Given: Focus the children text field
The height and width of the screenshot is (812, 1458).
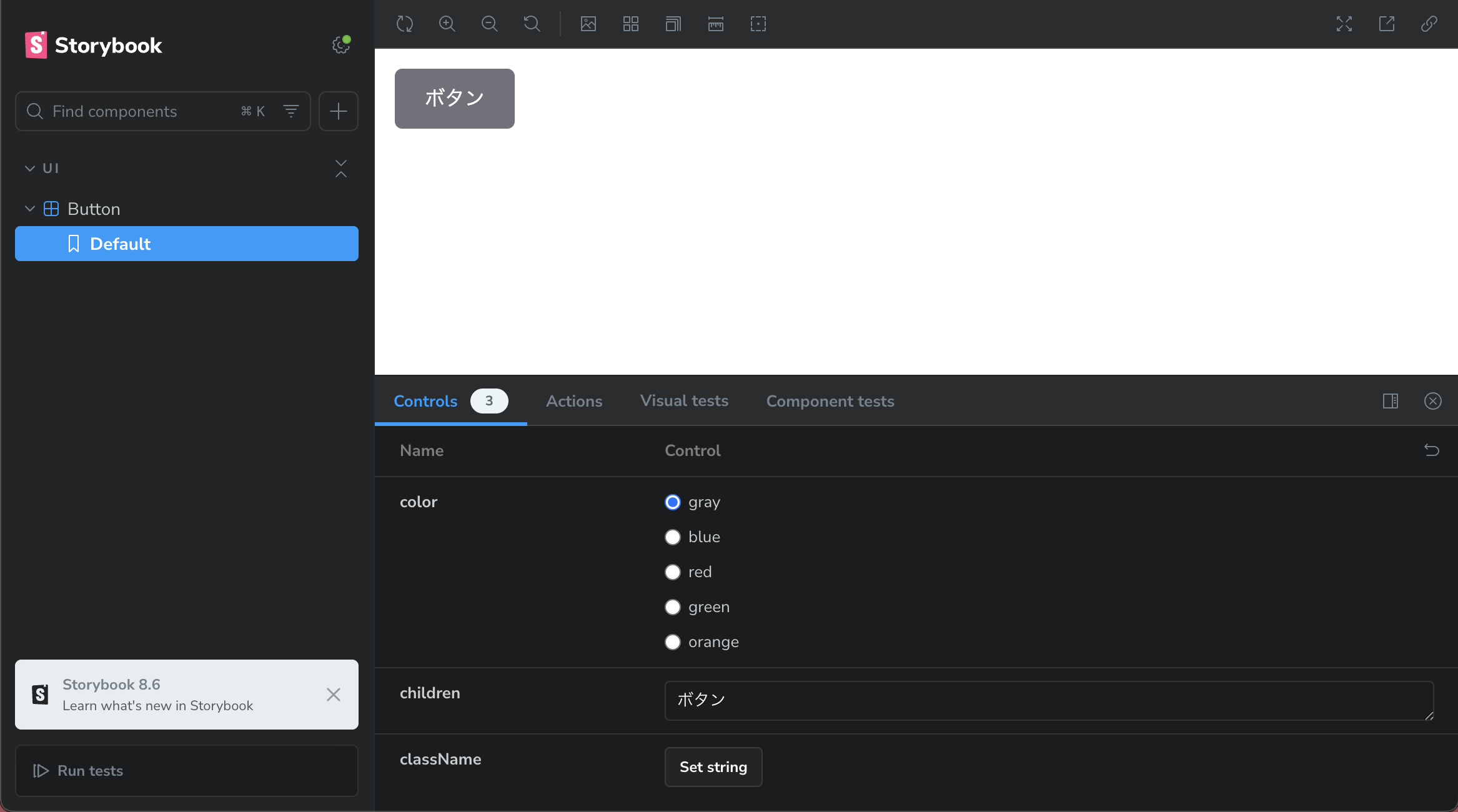Looking at the screenshot, I should pyautogui.click(x=1048, y=700).
